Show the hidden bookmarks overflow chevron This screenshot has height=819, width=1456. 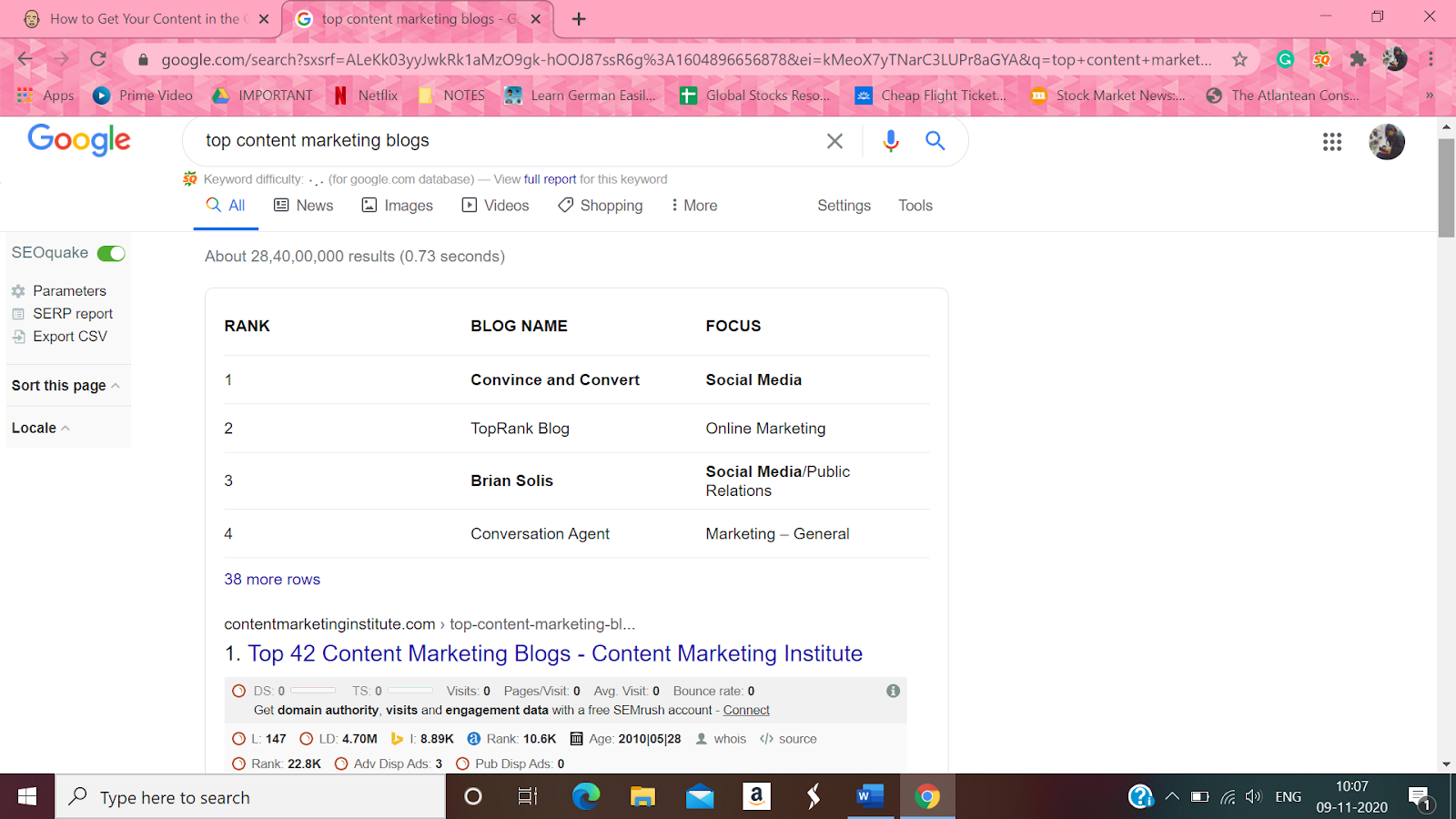coord(1429,96)
